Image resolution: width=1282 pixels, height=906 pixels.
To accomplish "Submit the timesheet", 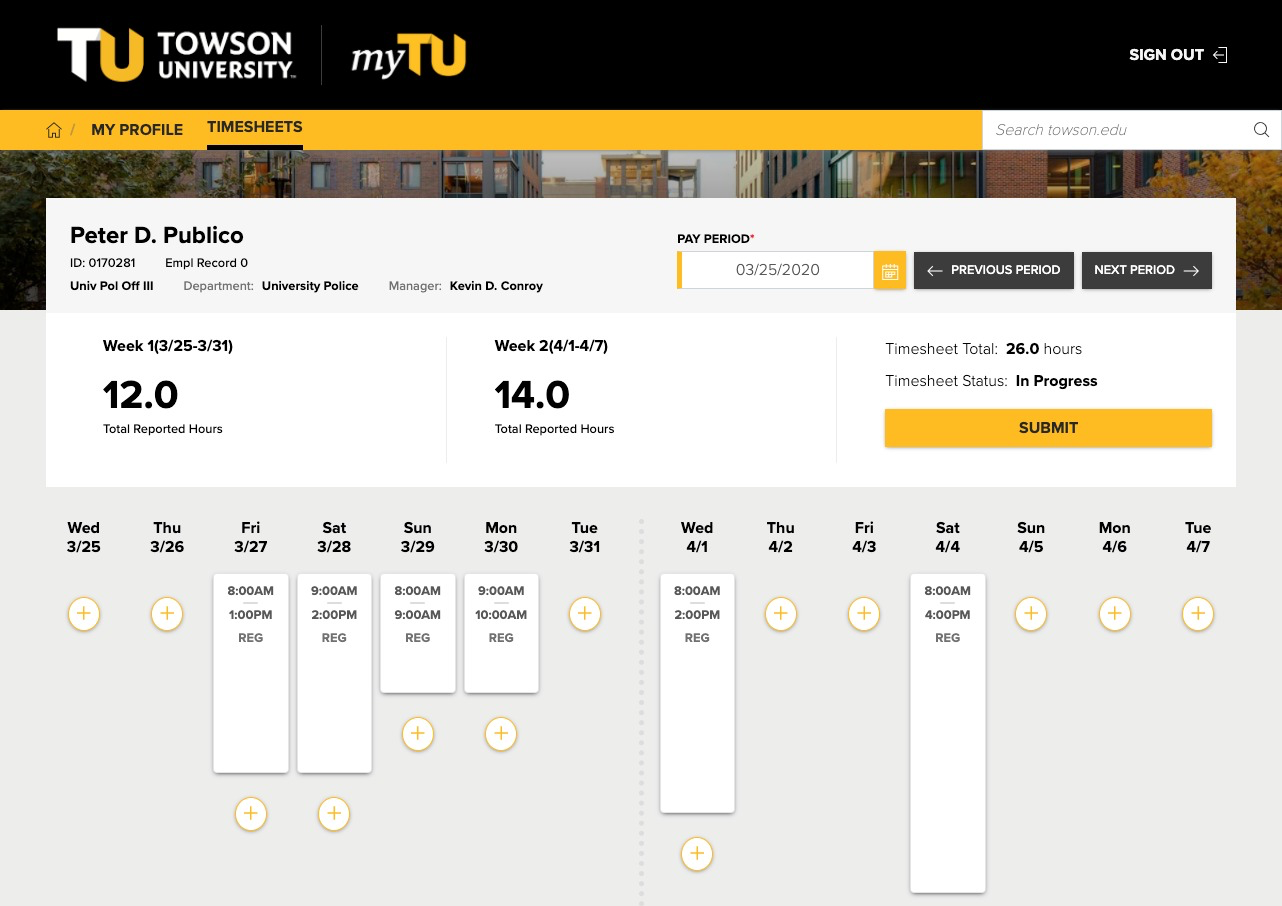I will click(1048, 428).
